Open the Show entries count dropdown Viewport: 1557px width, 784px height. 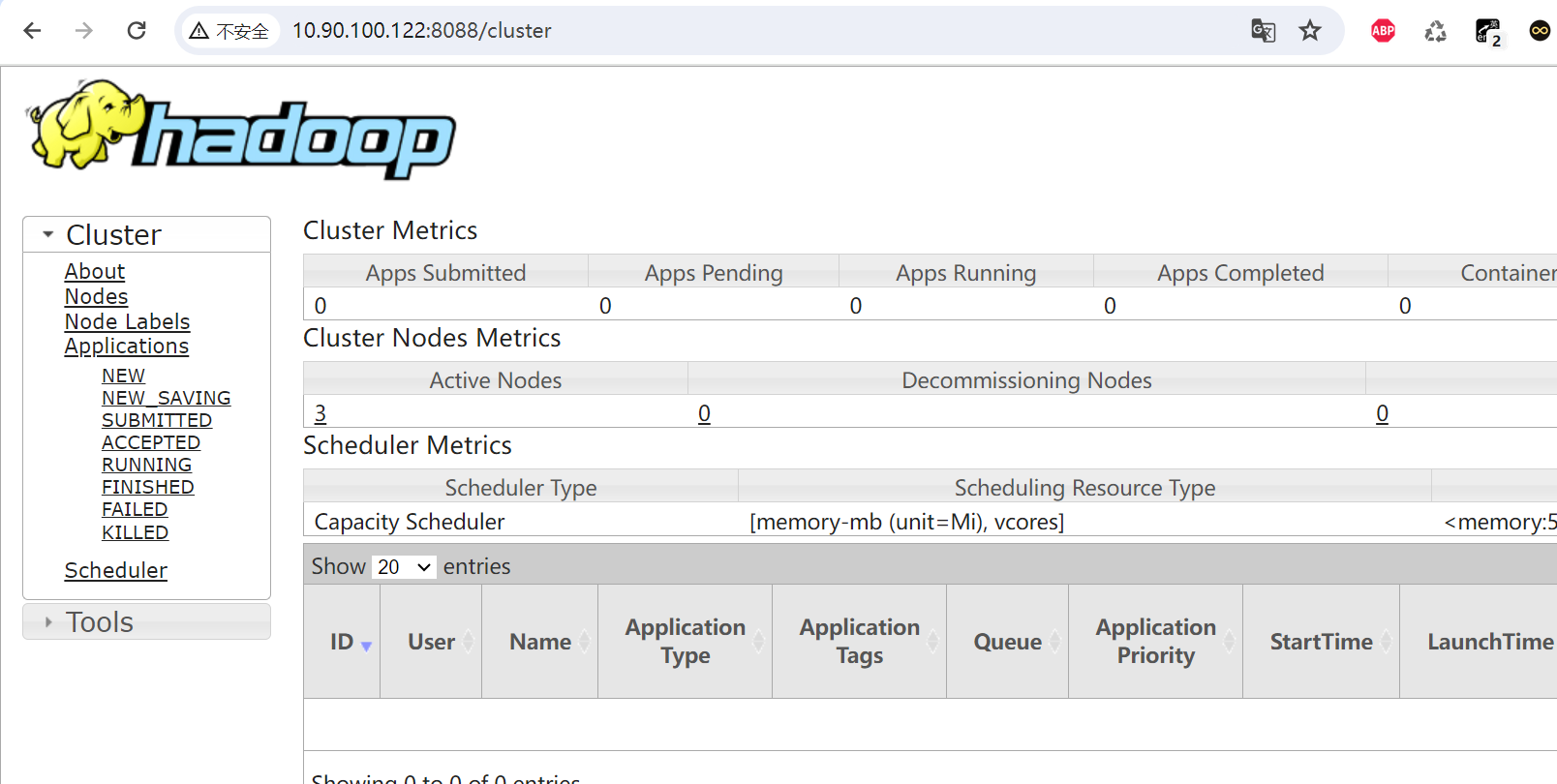[404, 567]
